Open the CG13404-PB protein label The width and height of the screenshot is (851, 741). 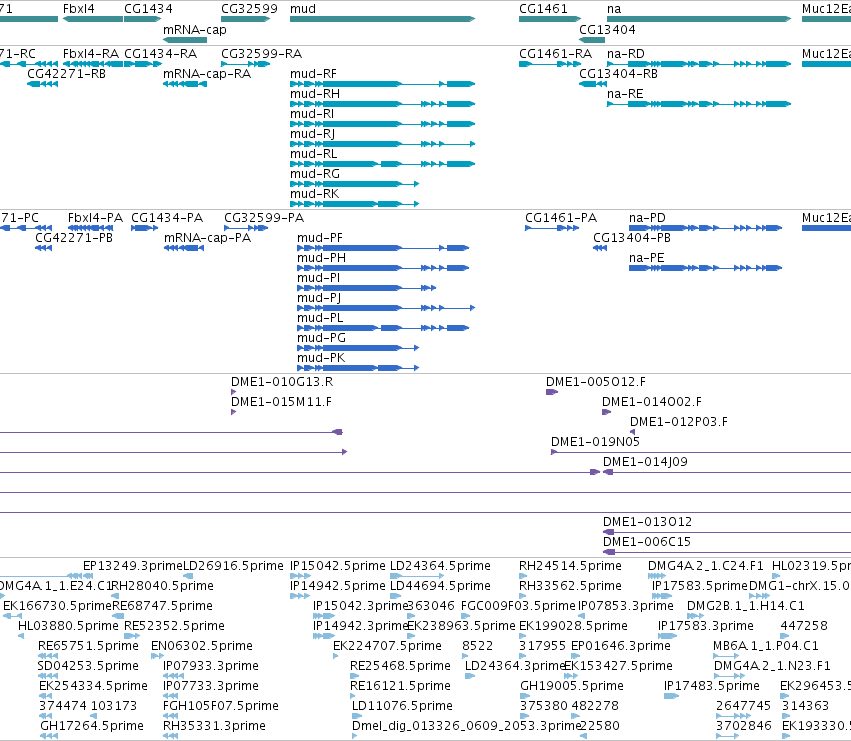point(632,238)
